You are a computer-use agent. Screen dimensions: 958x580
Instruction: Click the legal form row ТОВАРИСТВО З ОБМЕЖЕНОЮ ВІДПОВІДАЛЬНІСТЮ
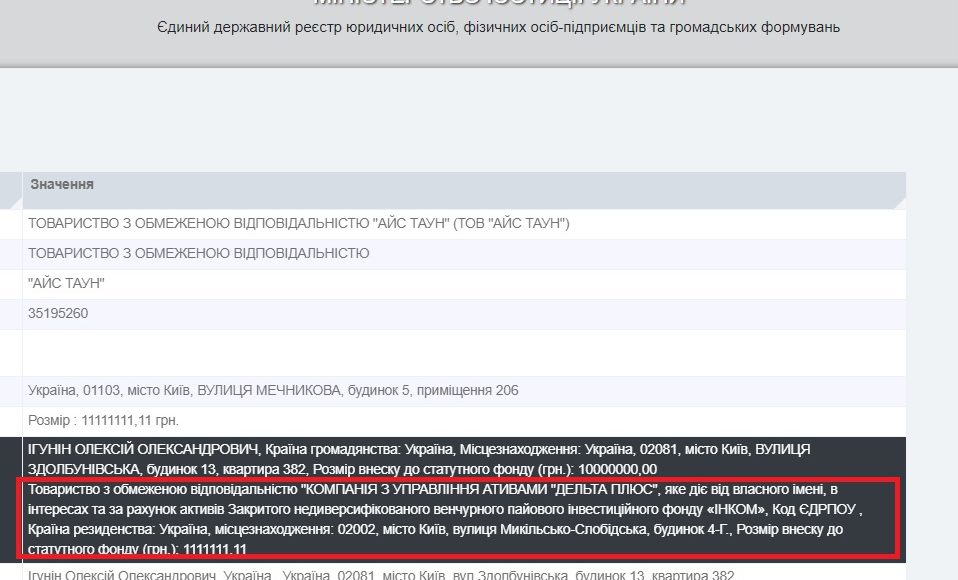[464, 254]
